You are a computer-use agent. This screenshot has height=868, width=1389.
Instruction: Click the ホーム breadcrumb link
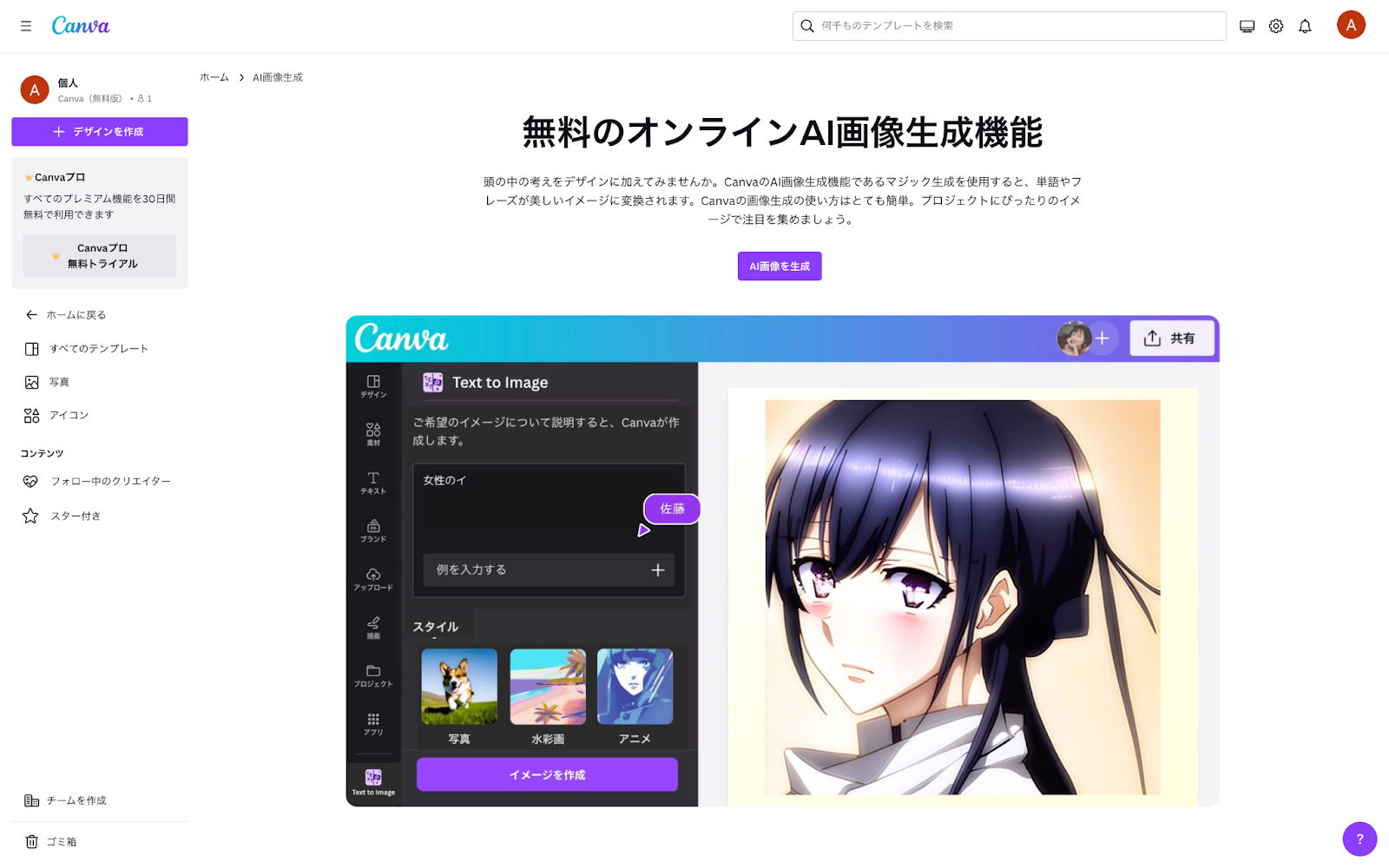pyautogui.click(x=214, y=77)
